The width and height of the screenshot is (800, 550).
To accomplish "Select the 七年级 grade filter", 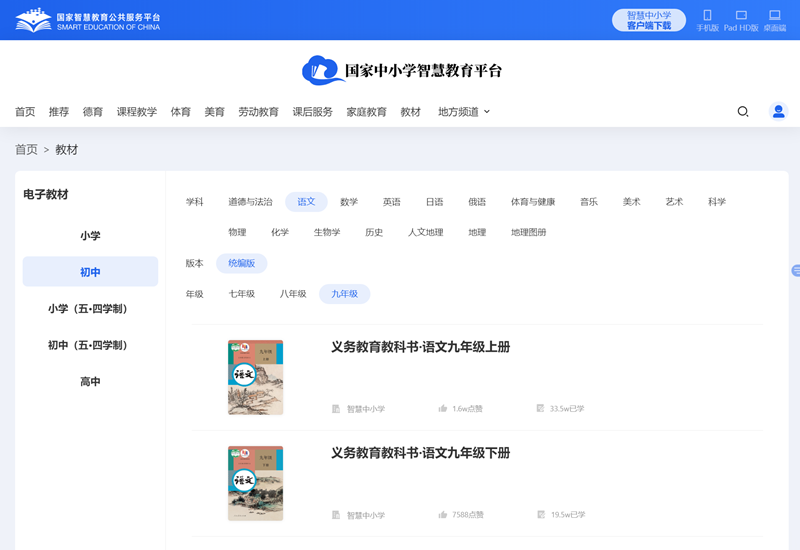I will [x=242, y=294].
